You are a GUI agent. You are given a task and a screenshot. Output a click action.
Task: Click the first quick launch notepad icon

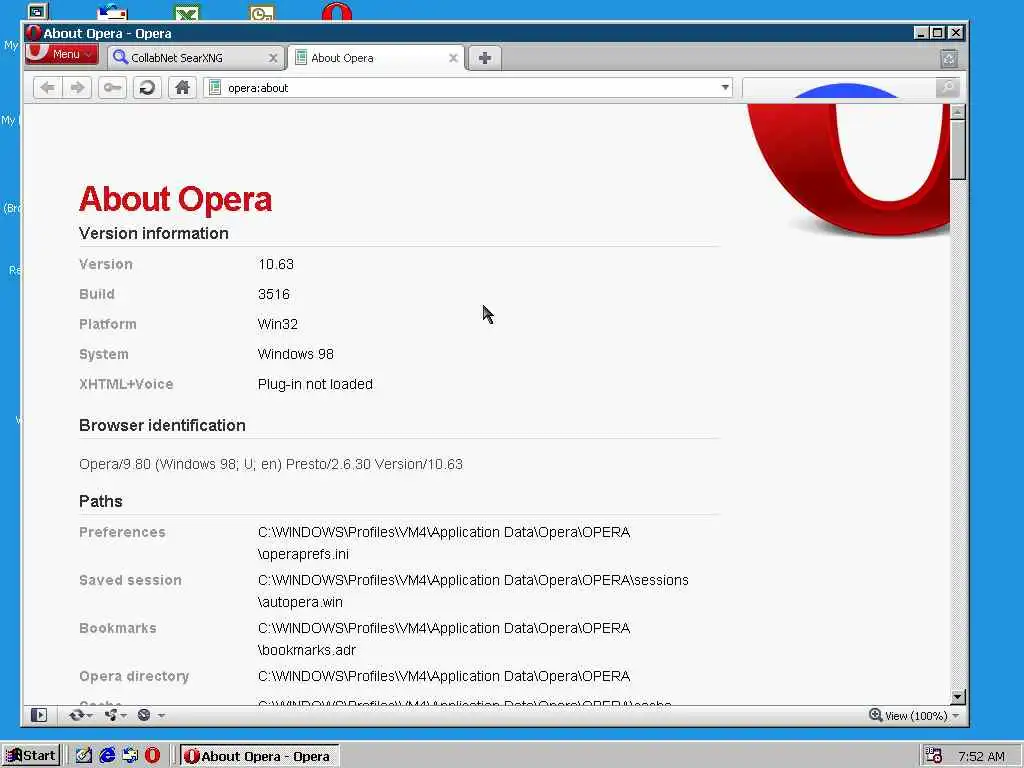(x=84, y=756)
